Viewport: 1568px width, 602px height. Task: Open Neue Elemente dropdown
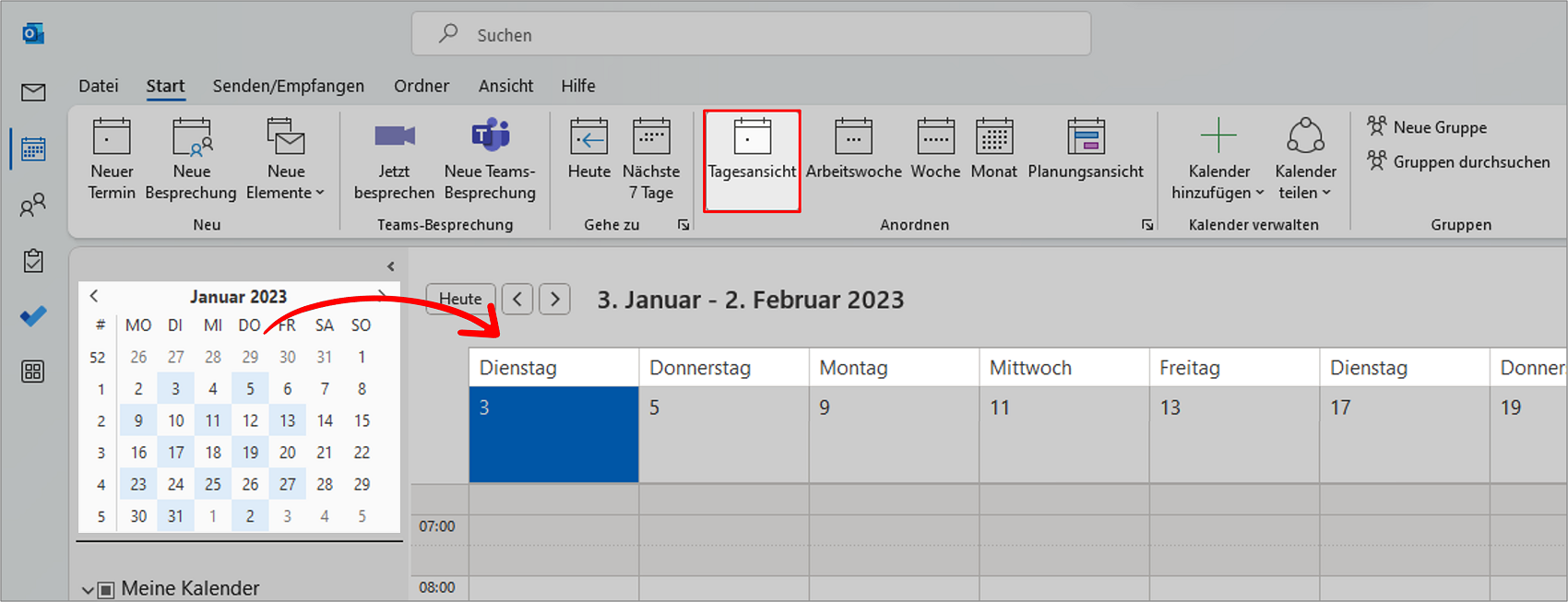286,159
